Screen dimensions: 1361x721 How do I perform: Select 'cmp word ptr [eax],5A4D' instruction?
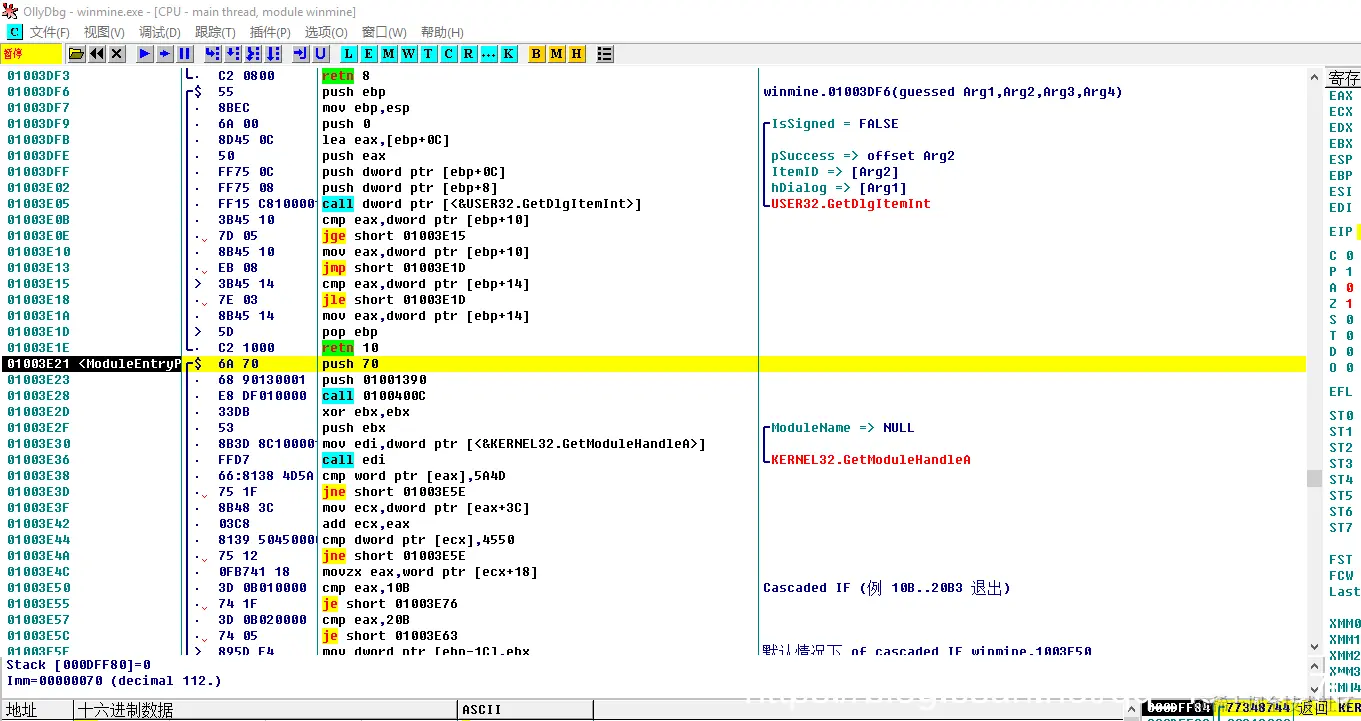[414, 476]
